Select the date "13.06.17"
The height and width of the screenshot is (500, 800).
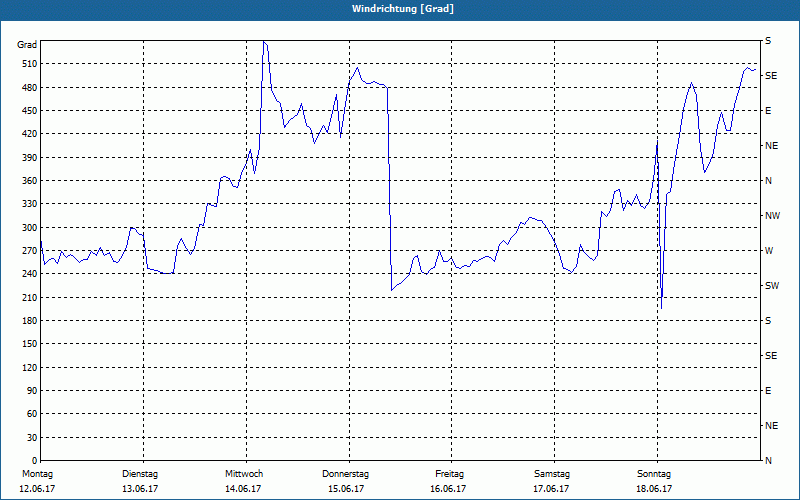click(140, 489)
